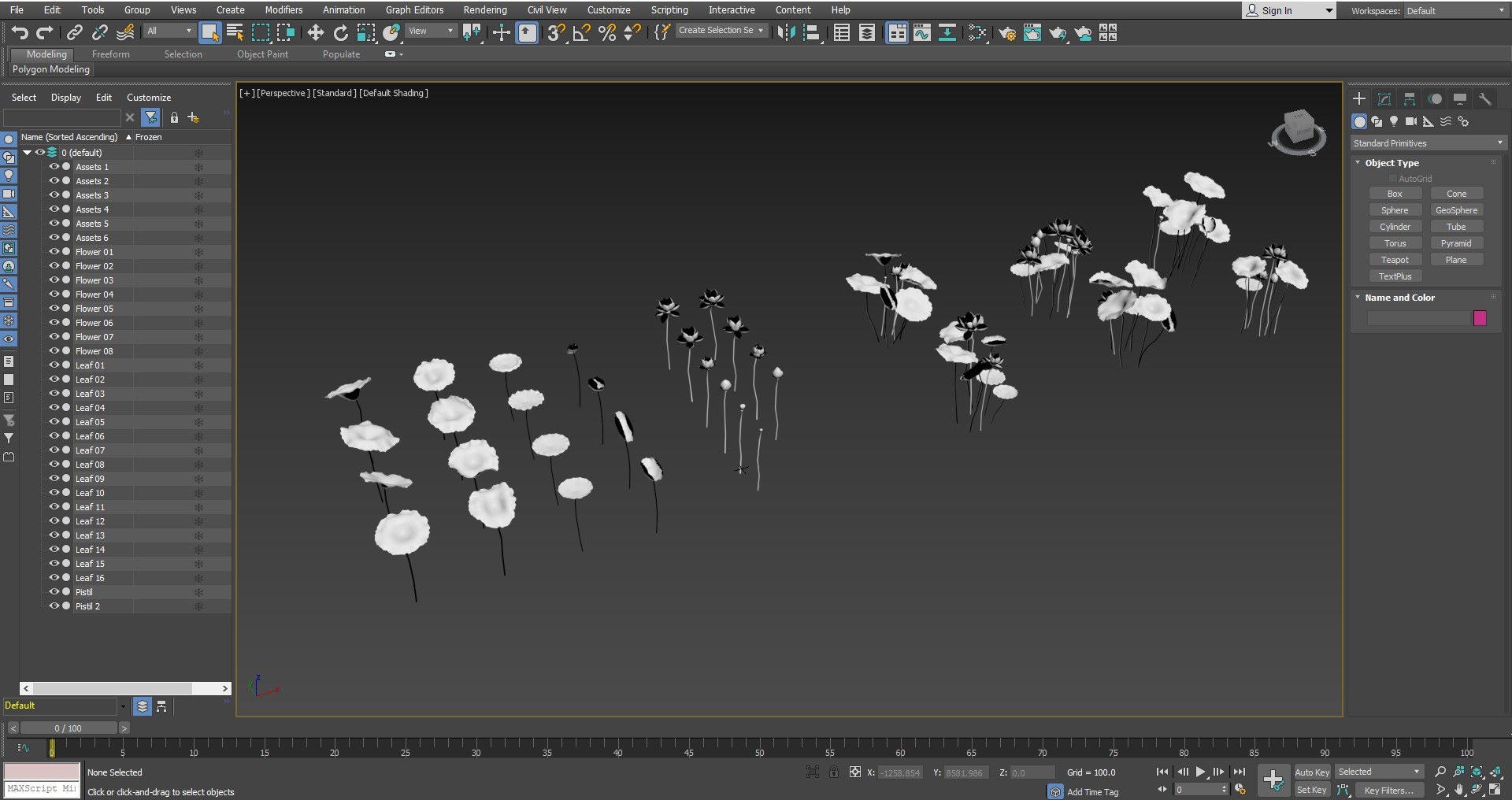Toggle Spinner Snap button
The height and width of the screenshot is (800, 1512).
(x=632, y=32)
